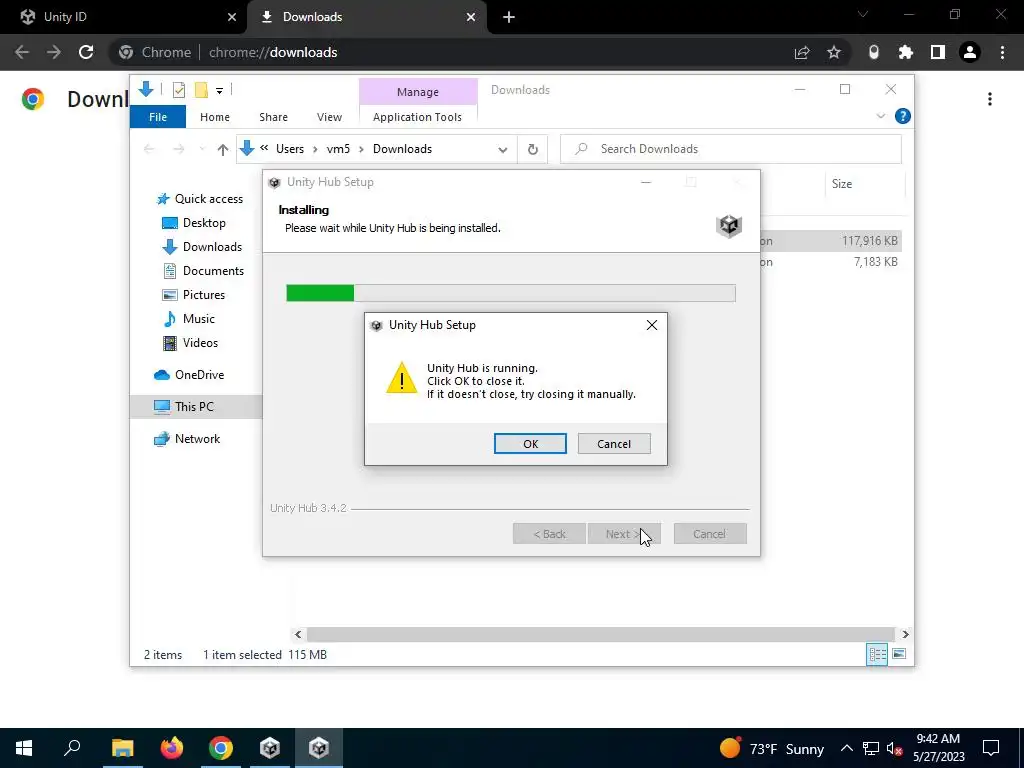1024x768 pixels.
Task: Open the File menu in File Explorer
Action: pyautogui.click(x=157, y=117)
